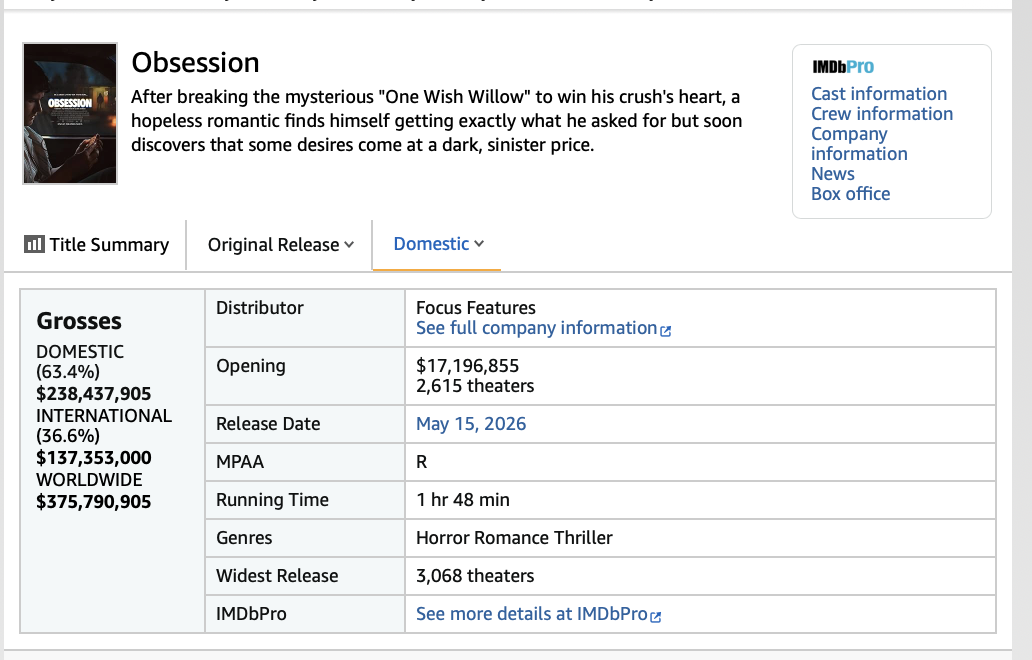This screenshot has width=1032, height=660.
Task: Expand the Original Release dropdown
Action: point(280,245)
